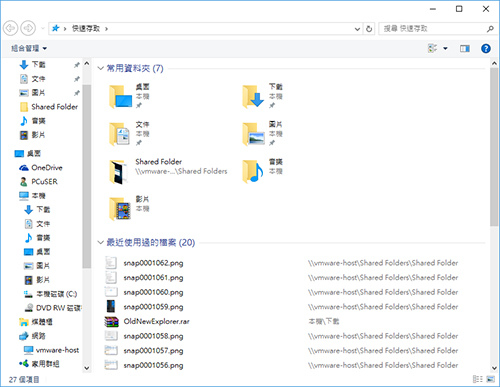Open Help with the blue question icon
The width and height of the screenshot is (500, 387).
coord(486,49)
